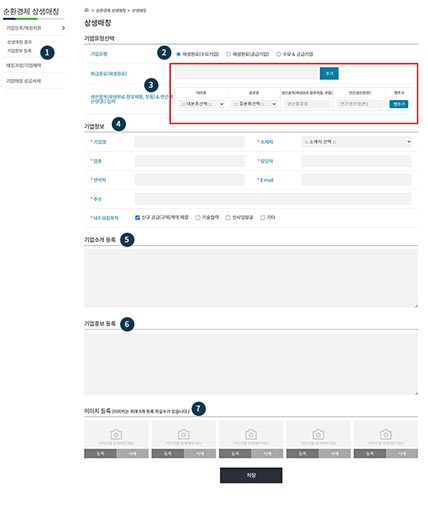Click the camera icon in the fourth image slot
This screenshot has height=520, width=428.
pos(318,434)
